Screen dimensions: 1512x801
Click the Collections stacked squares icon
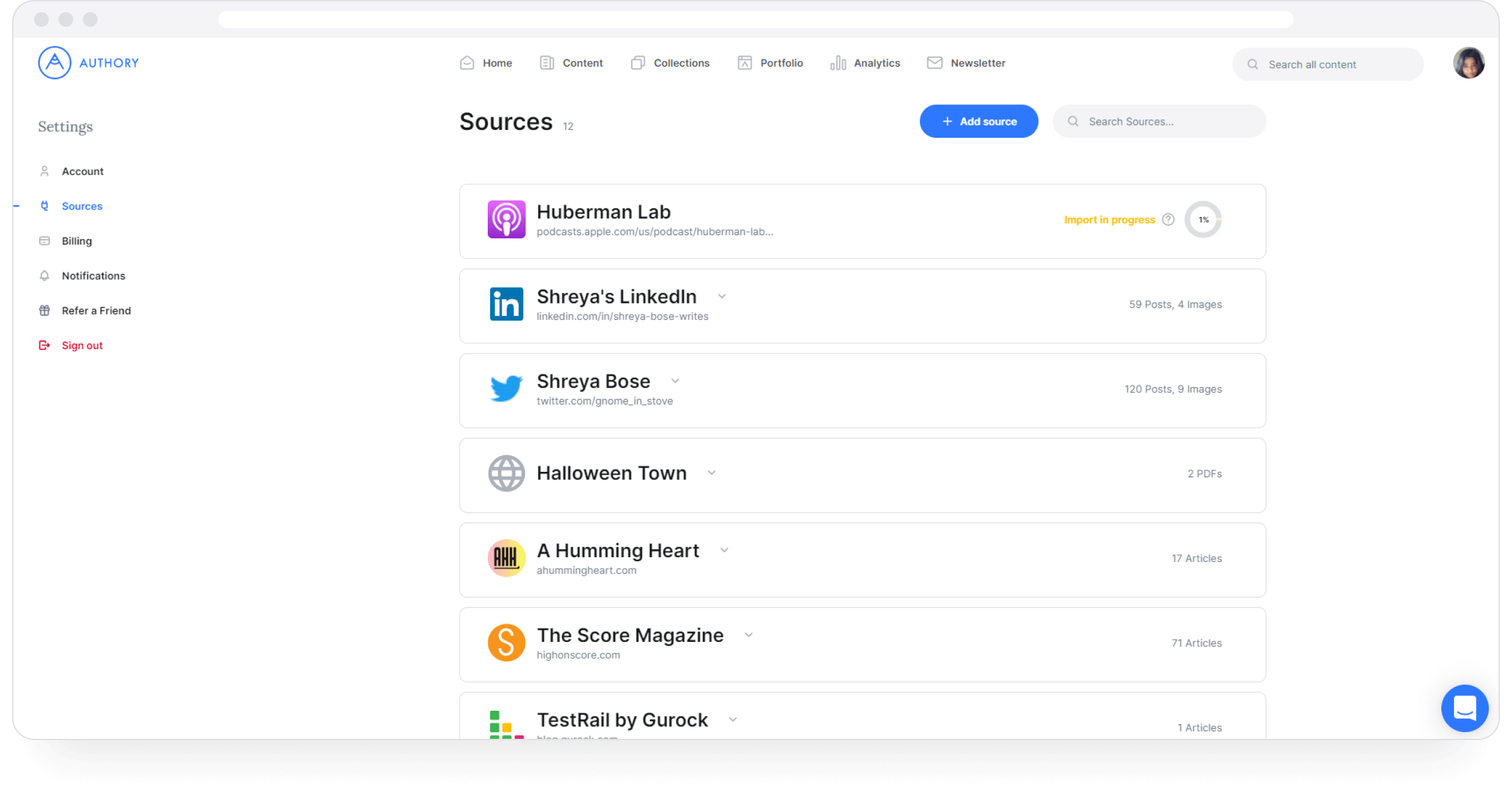pos(638,63)
